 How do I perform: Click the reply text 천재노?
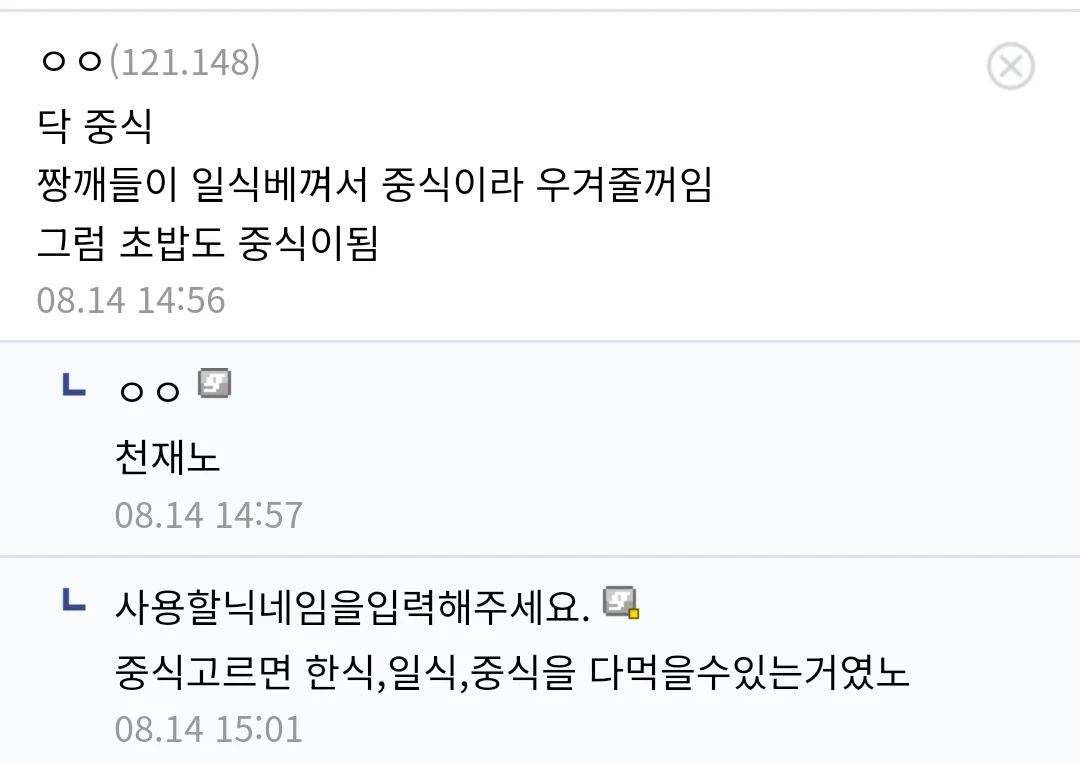[x=167, y=457]
